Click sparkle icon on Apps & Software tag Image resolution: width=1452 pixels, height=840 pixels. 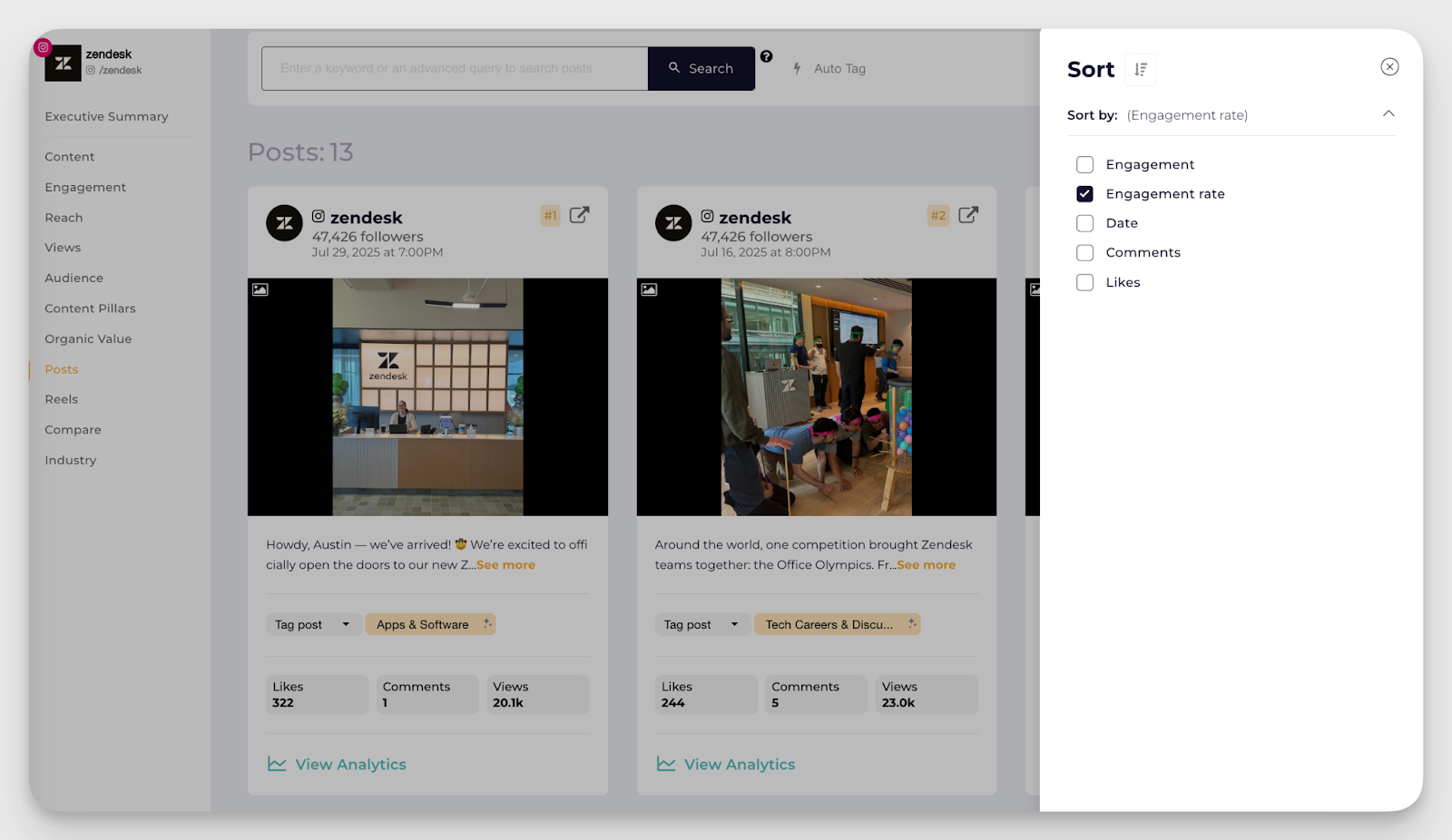click(486, 623)
